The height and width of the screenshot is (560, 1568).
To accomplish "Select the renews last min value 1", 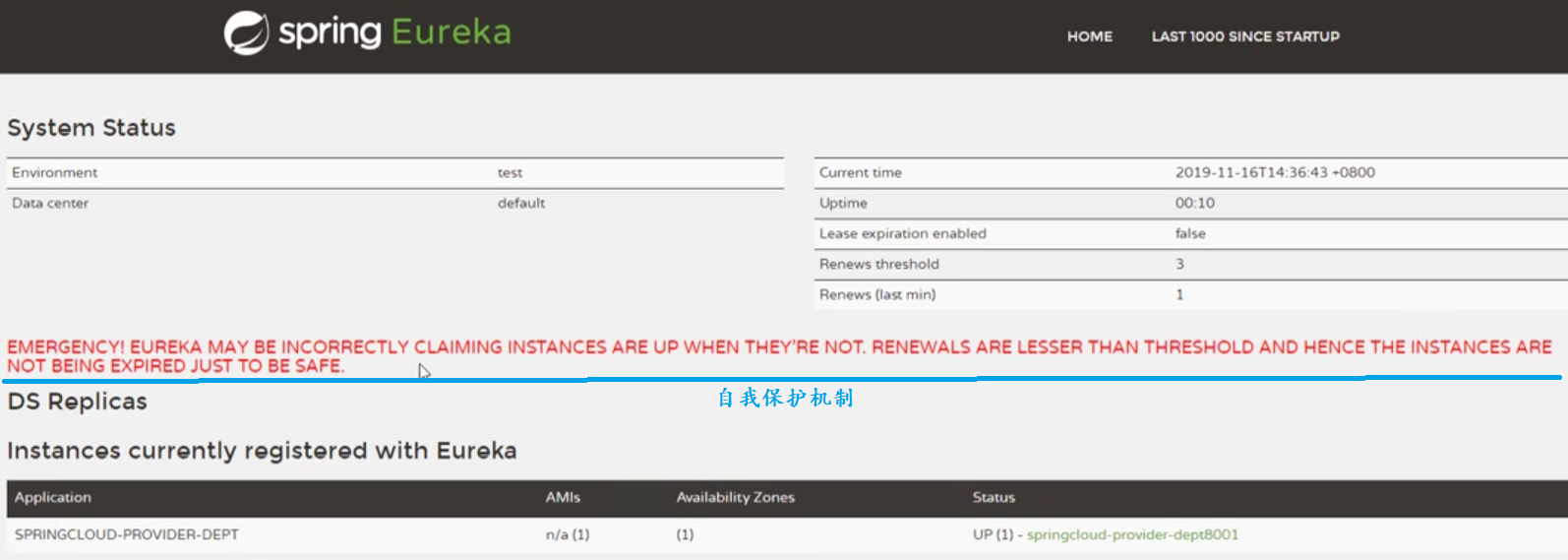I will tap(1179, 294).
